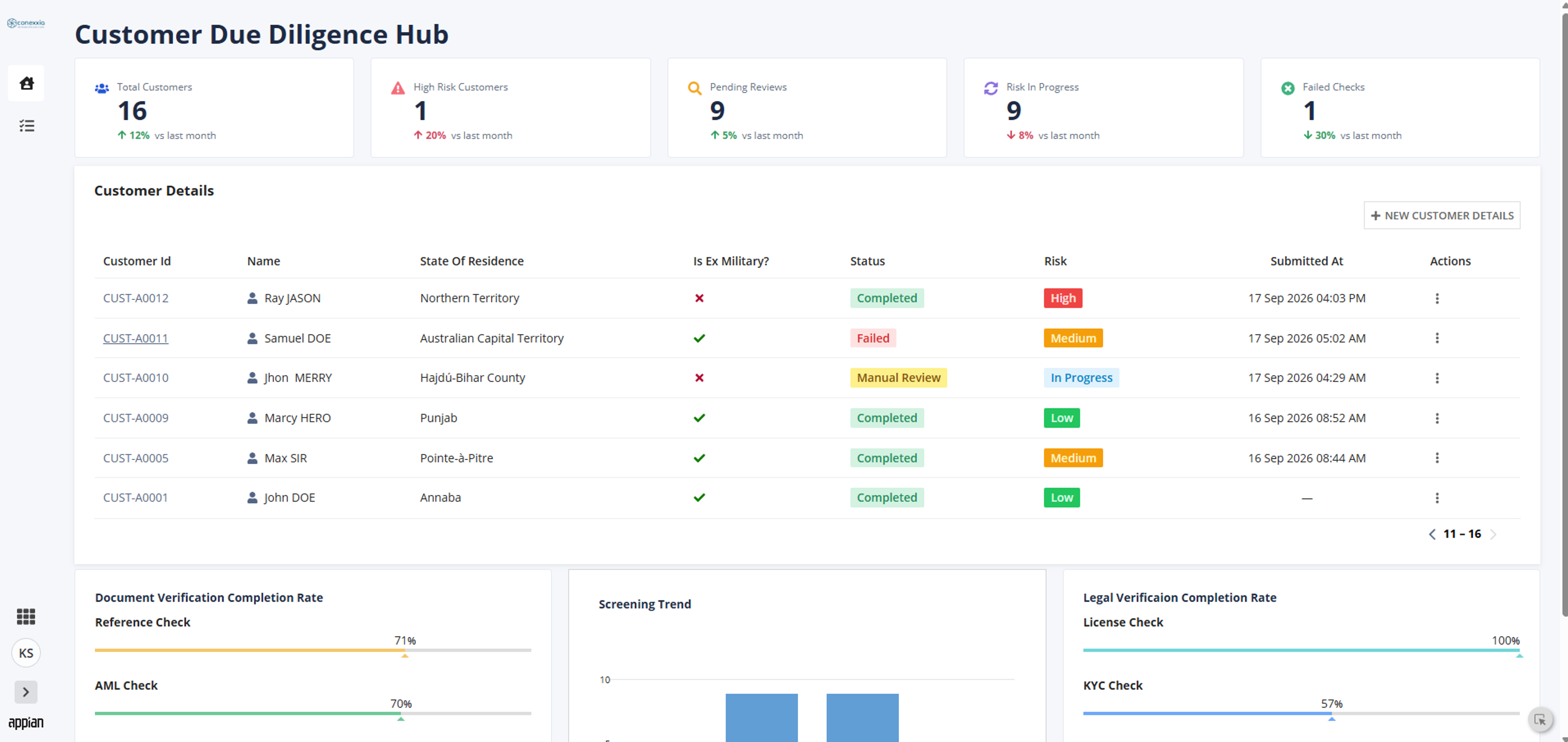Click the ex-military checkmark for Samuel DOE
The height and width of the screenshot is (742, 1568).
[x=699, y=338]
